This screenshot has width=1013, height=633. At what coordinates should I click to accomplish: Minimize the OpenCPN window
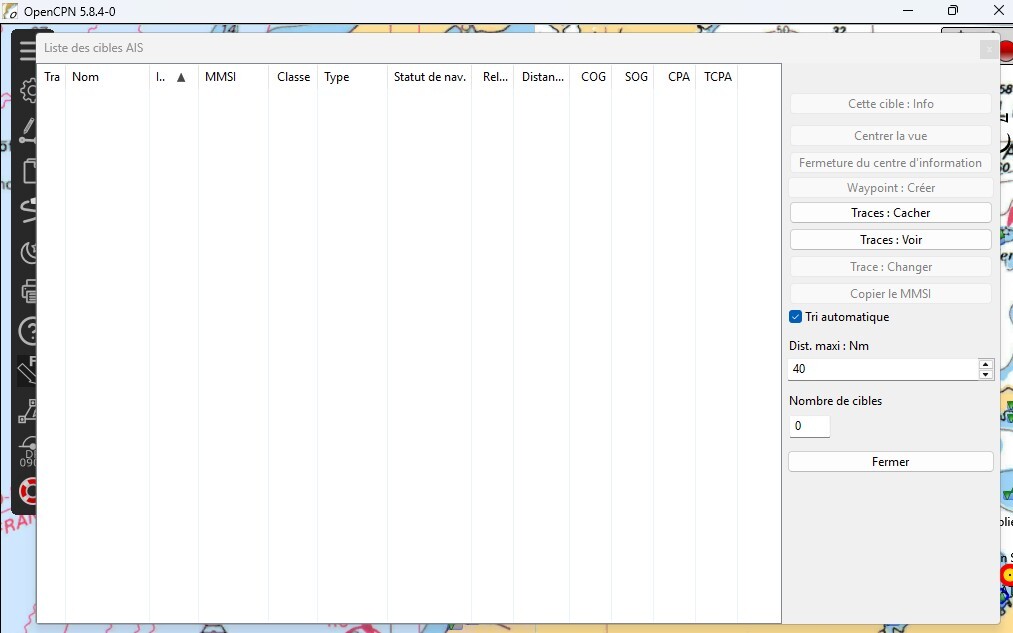point(908,10)
